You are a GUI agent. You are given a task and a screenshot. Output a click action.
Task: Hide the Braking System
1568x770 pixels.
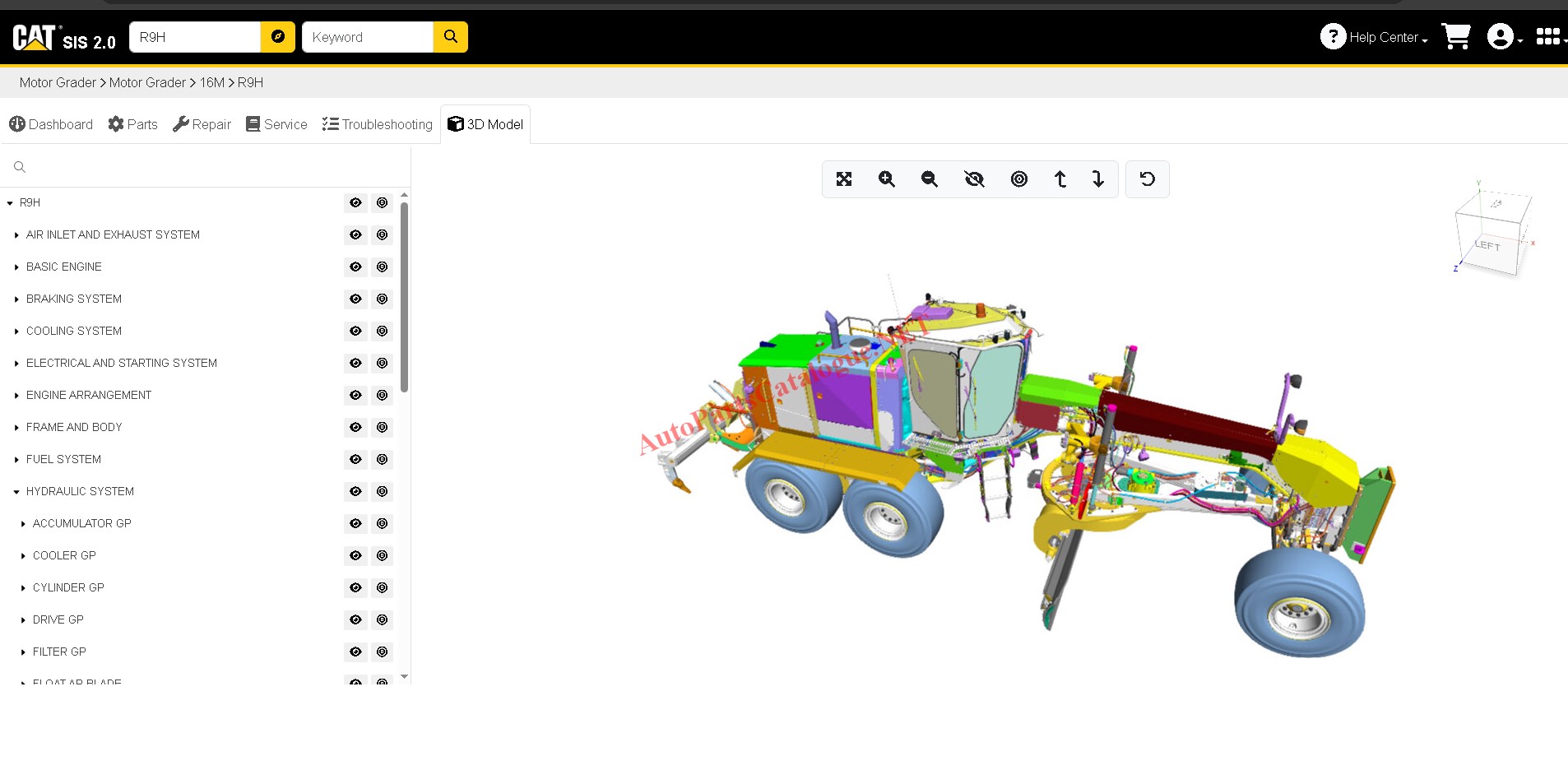(x=355, y=299)
